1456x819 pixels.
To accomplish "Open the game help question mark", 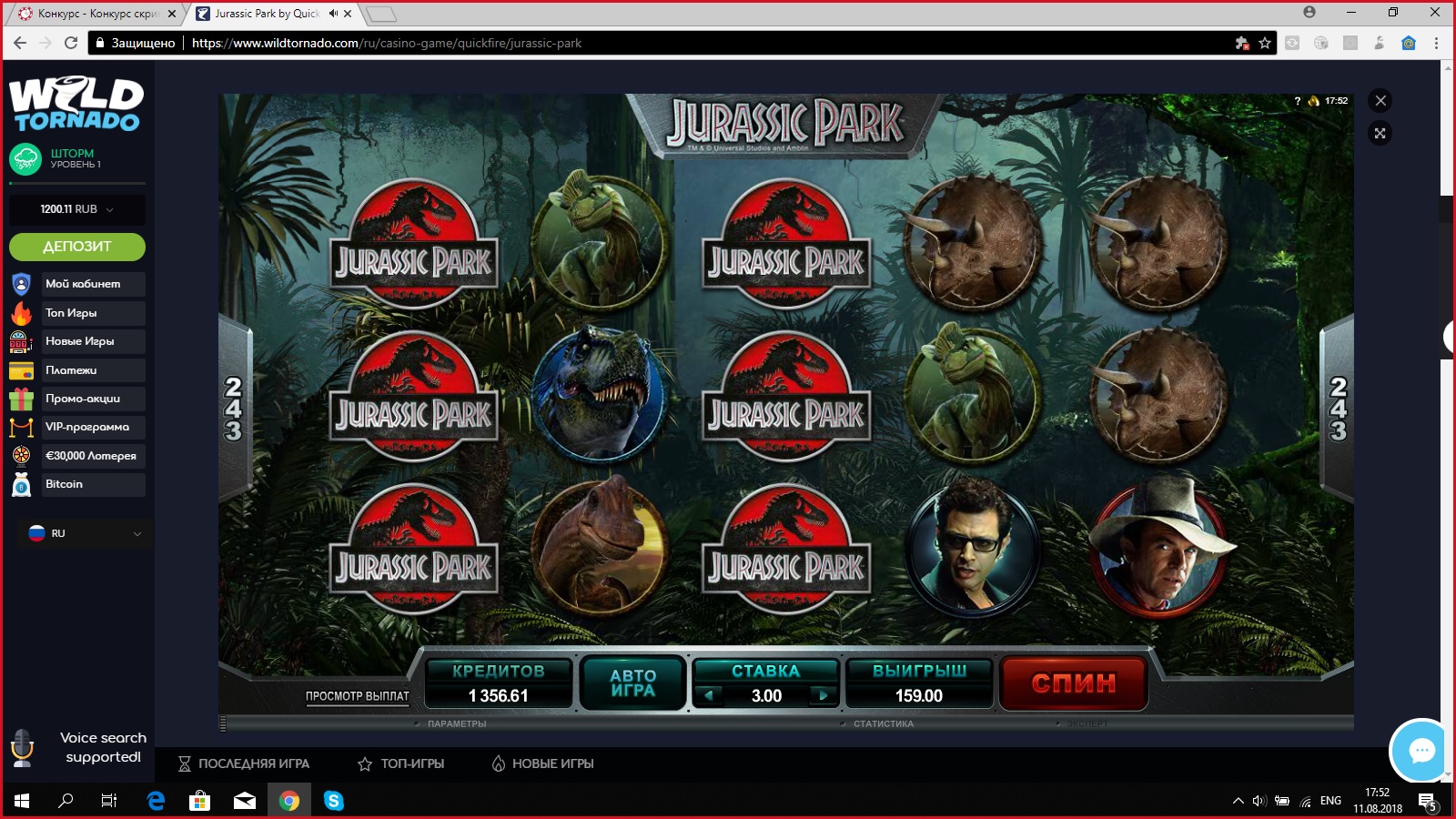I will coord(1297,101).
